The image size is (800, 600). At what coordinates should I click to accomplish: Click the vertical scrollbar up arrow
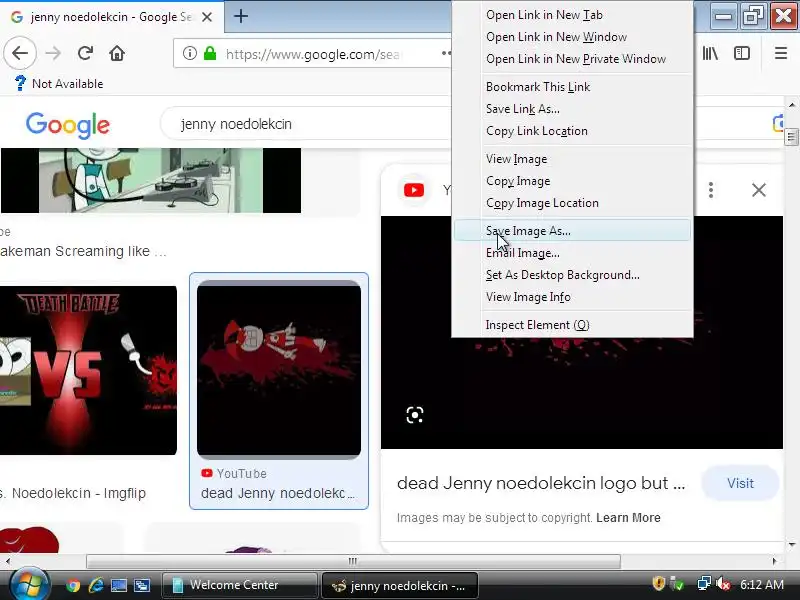coord(792,105)
